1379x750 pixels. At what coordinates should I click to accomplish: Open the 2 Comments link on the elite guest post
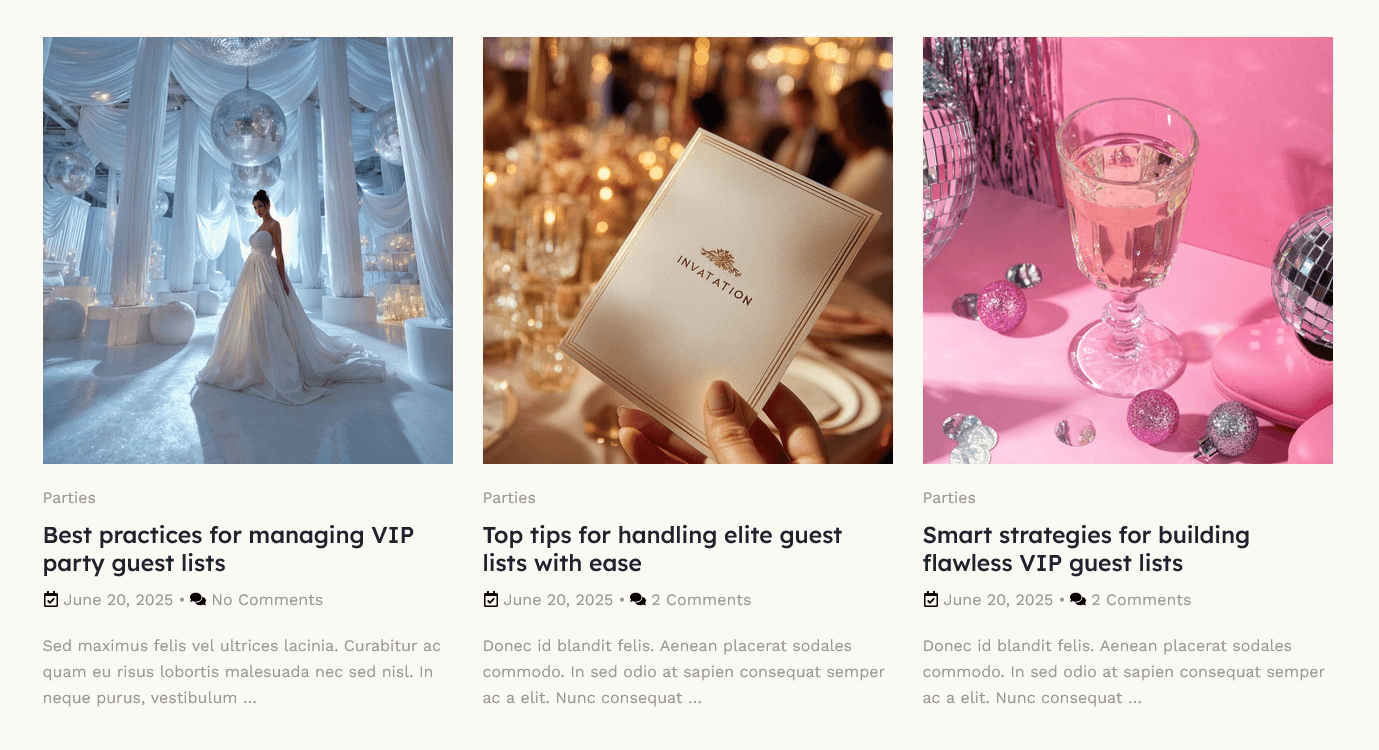click(701, 600)
